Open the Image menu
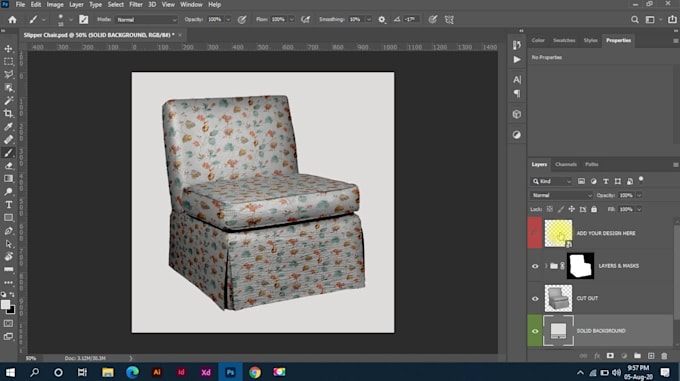The width and height of the screenshot is (680, 381). coord(55,4)
